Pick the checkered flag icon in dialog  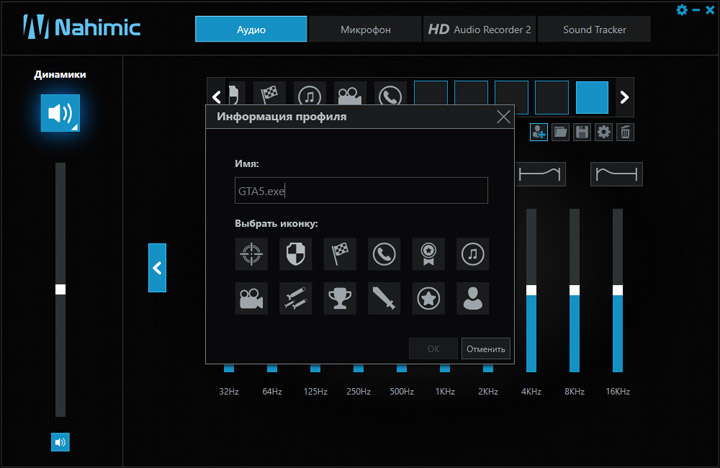coord(340,254)
